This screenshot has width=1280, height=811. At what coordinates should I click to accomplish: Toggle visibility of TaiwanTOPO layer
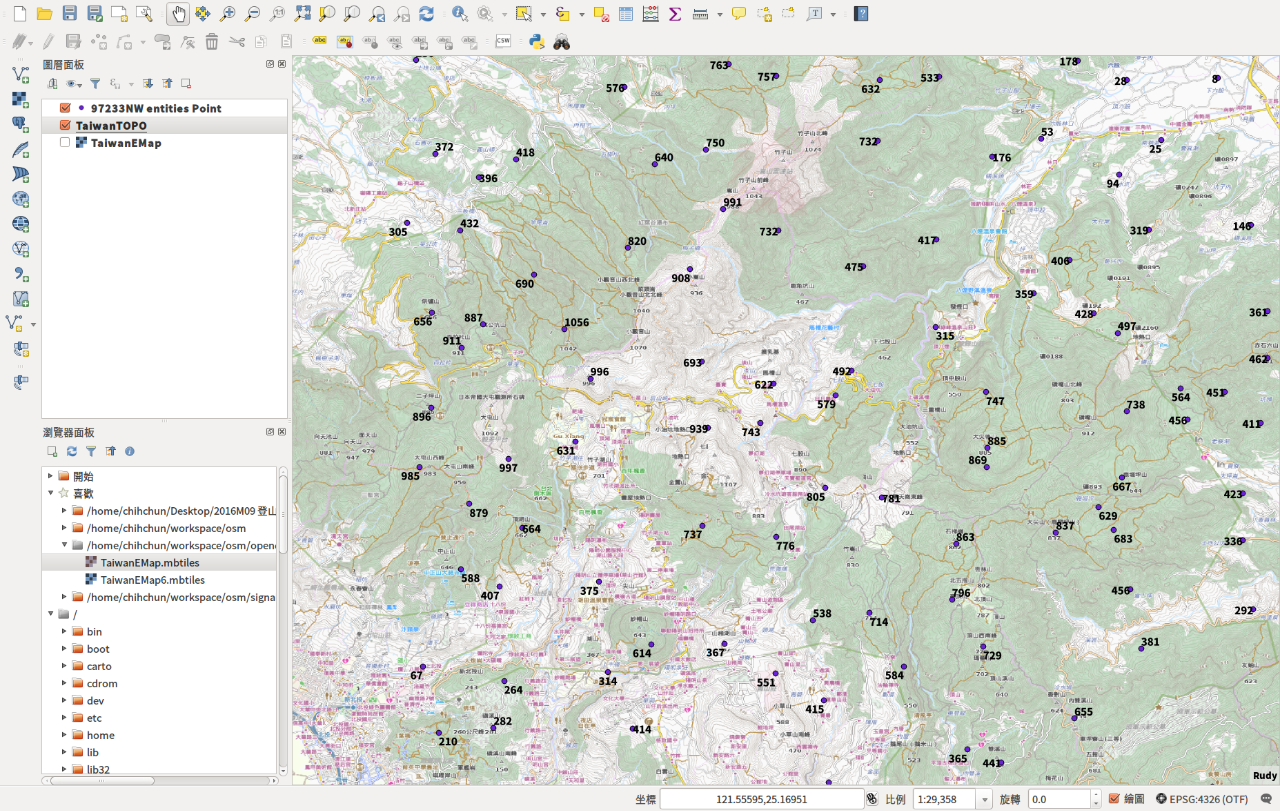point(66,126)
